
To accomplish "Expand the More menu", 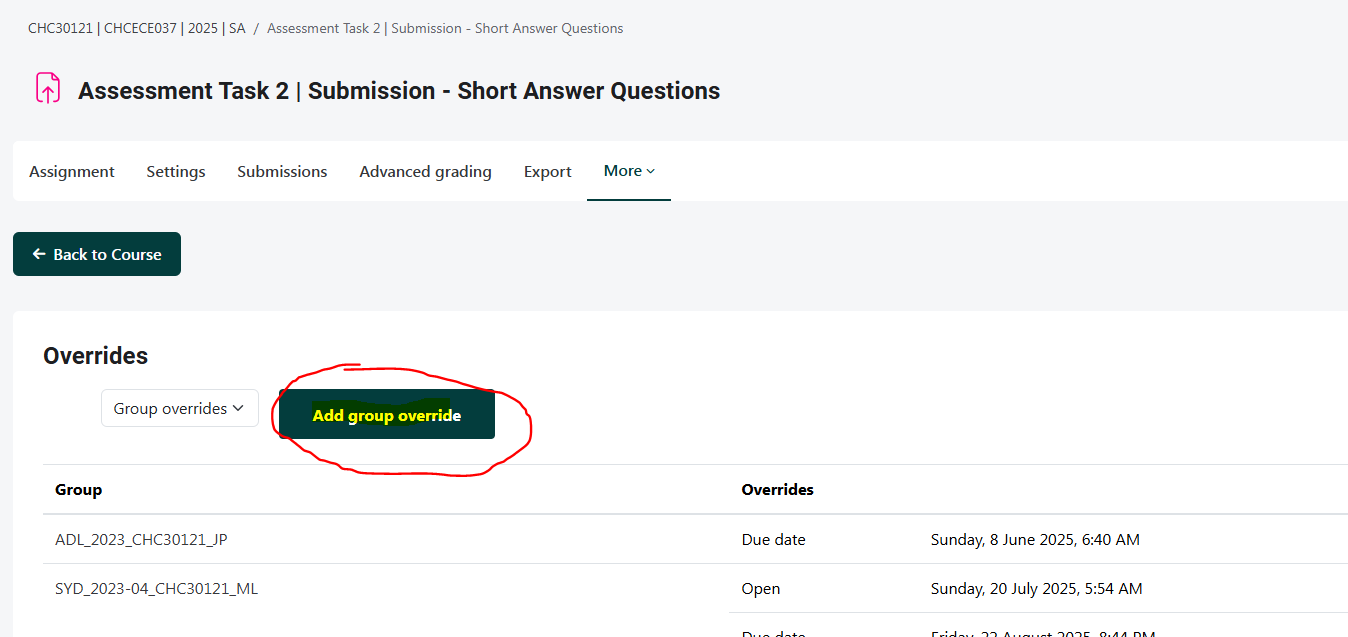I will [629, 171].
